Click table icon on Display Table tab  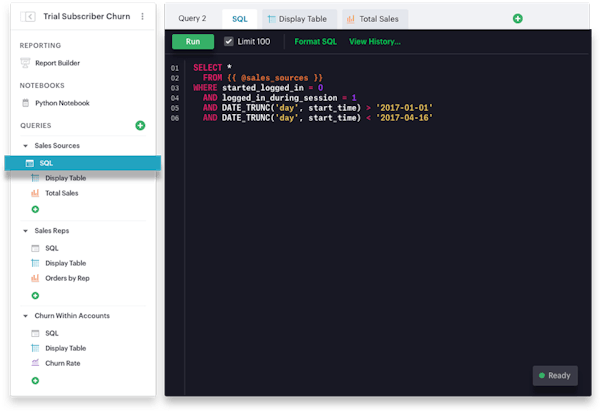point(272,19)
